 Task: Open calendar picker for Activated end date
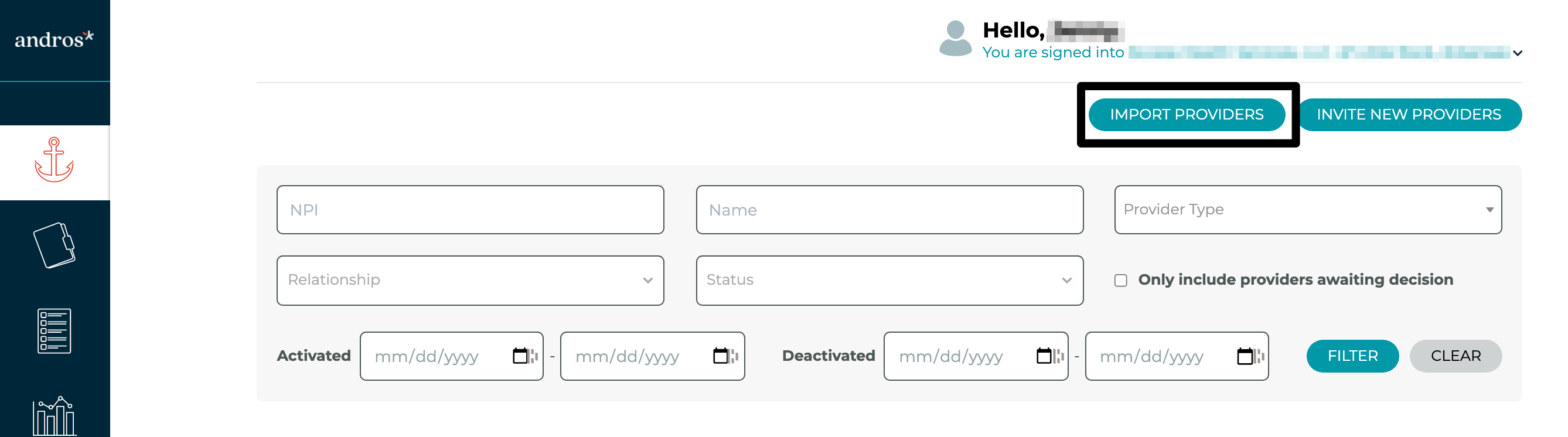pyautogui.click(x=721, y=356)
